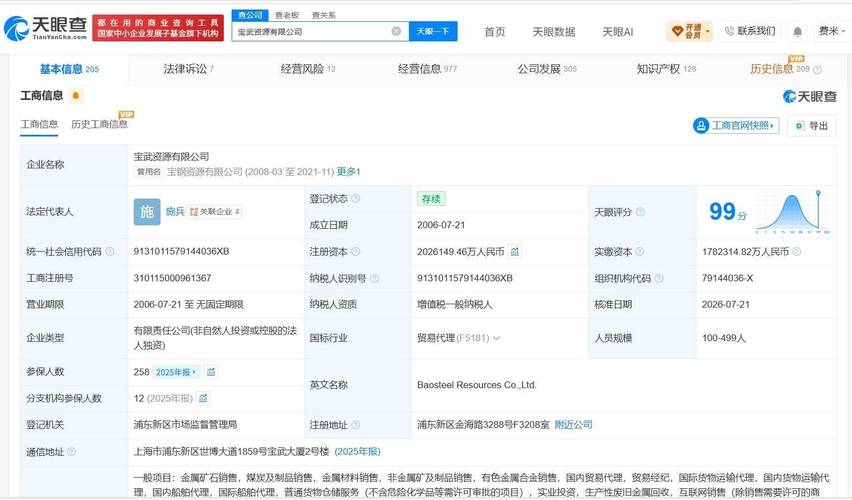852x500 pixels.
Task: Click the help icon next to 通信地址
Action: pos(71,452)
